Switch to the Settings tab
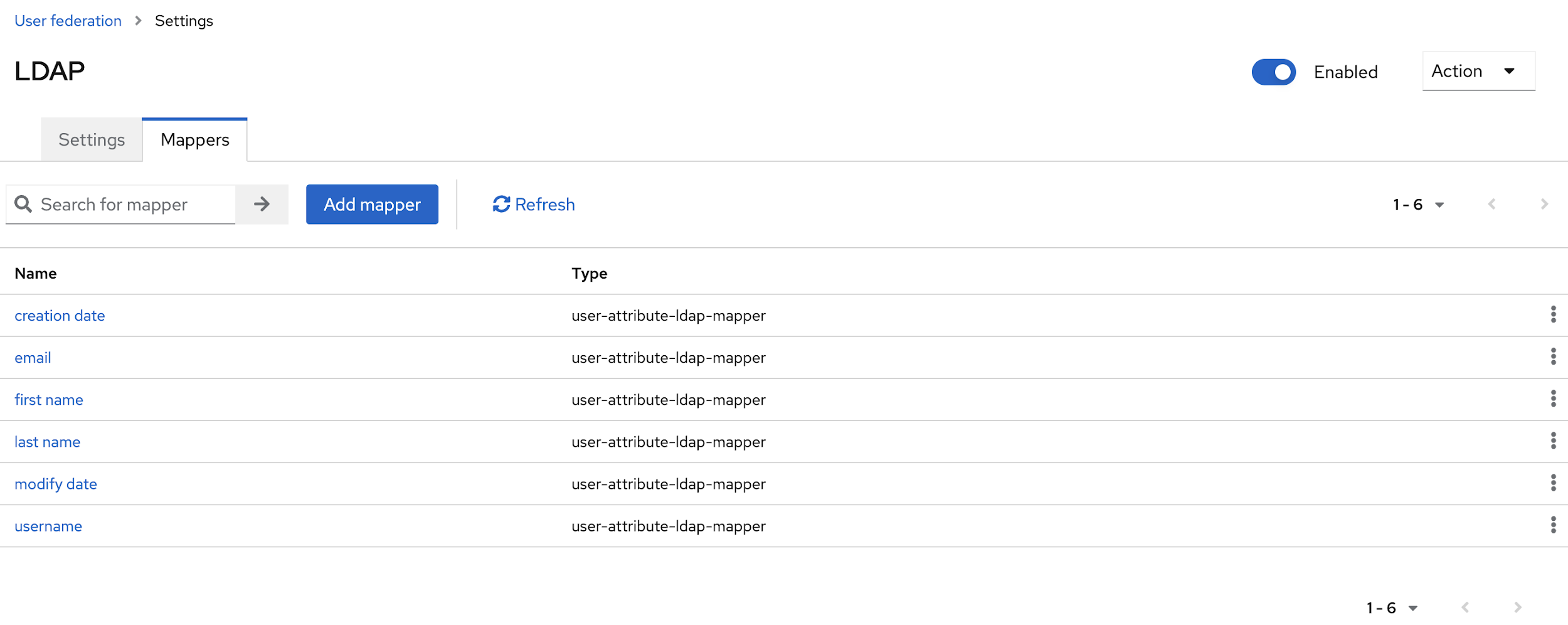The image size is (1568, 625). 92,140
